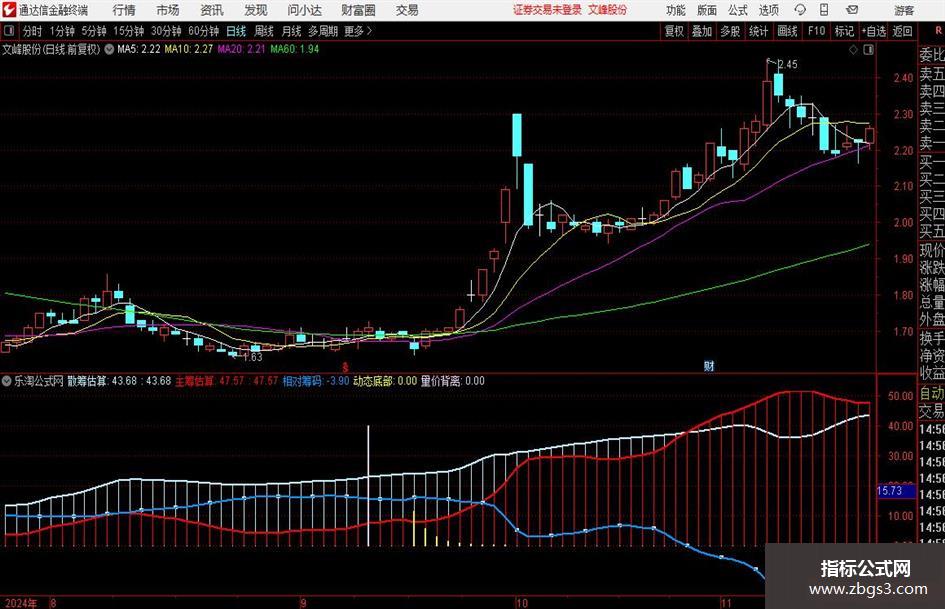Toggle the right panel icon beside diamond
The height and width of the screenshot is (609, 945).
(868, 50)
